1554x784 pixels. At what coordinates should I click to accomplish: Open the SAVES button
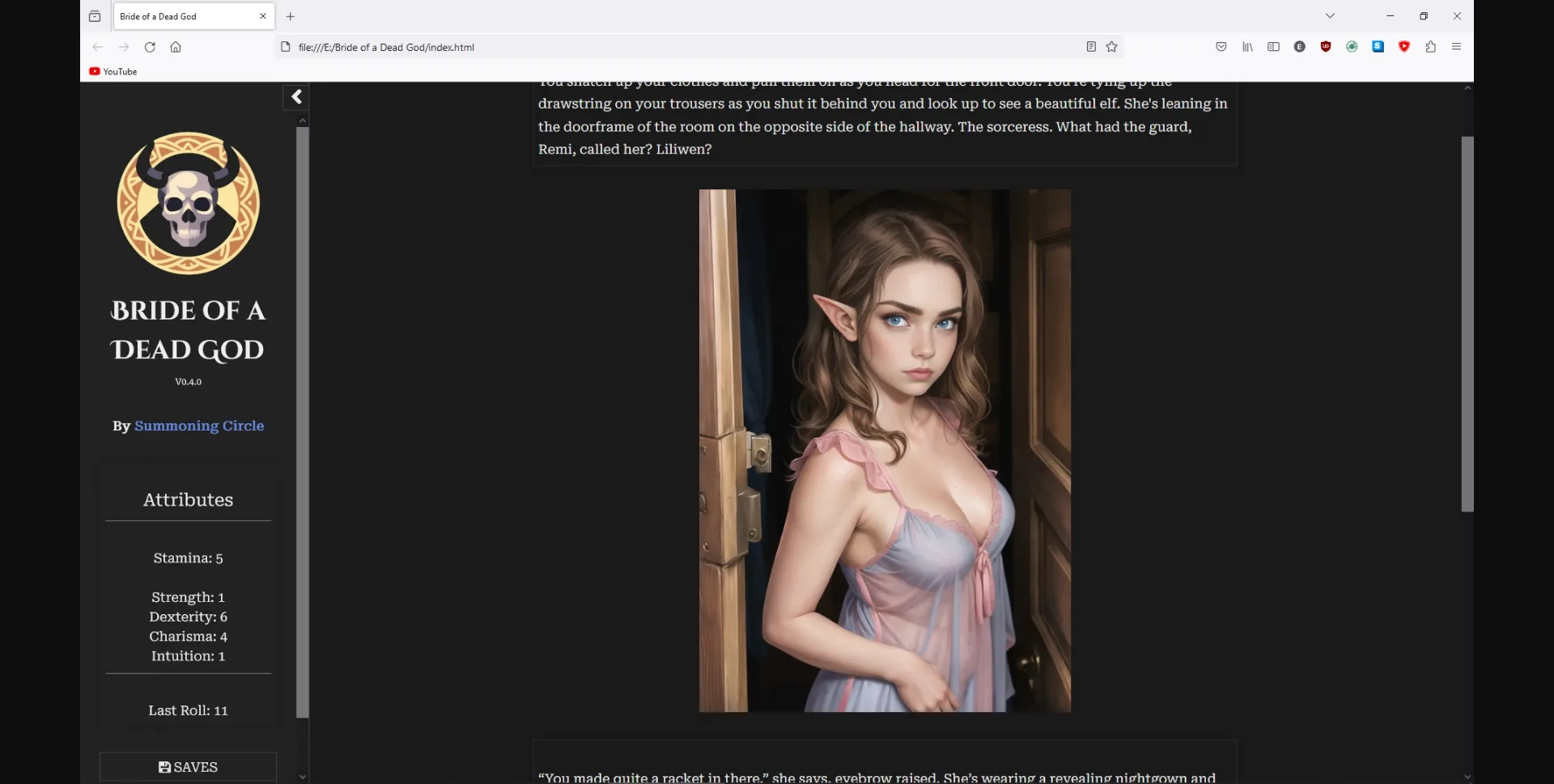point(188,766)
